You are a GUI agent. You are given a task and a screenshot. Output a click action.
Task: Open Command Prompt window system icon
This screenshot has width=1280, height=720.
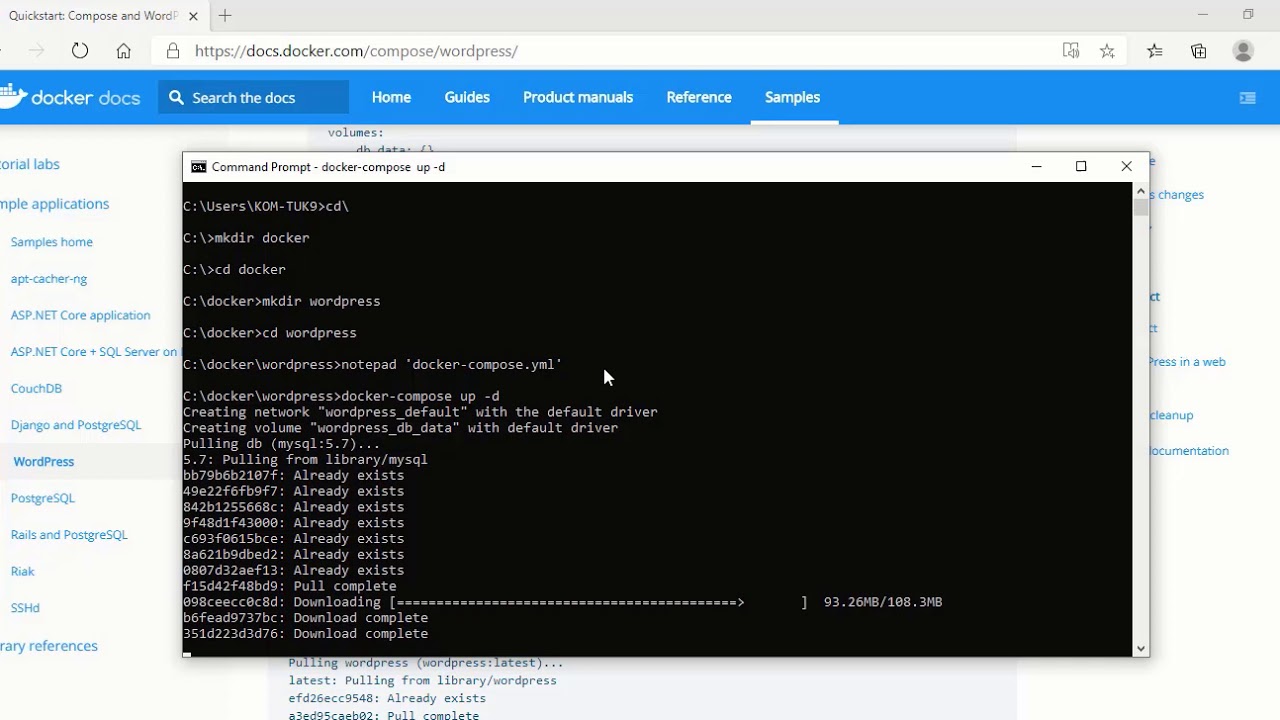198,167
